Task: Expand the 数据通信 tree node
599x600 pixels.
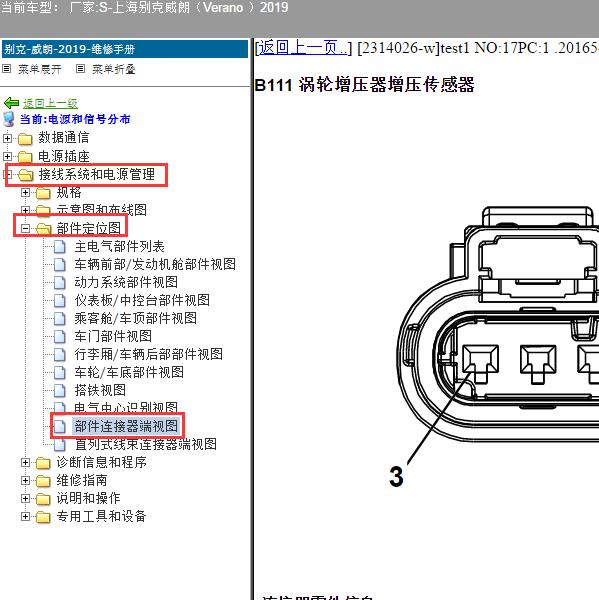Action: pyautogui.click(x=7, y=138)
